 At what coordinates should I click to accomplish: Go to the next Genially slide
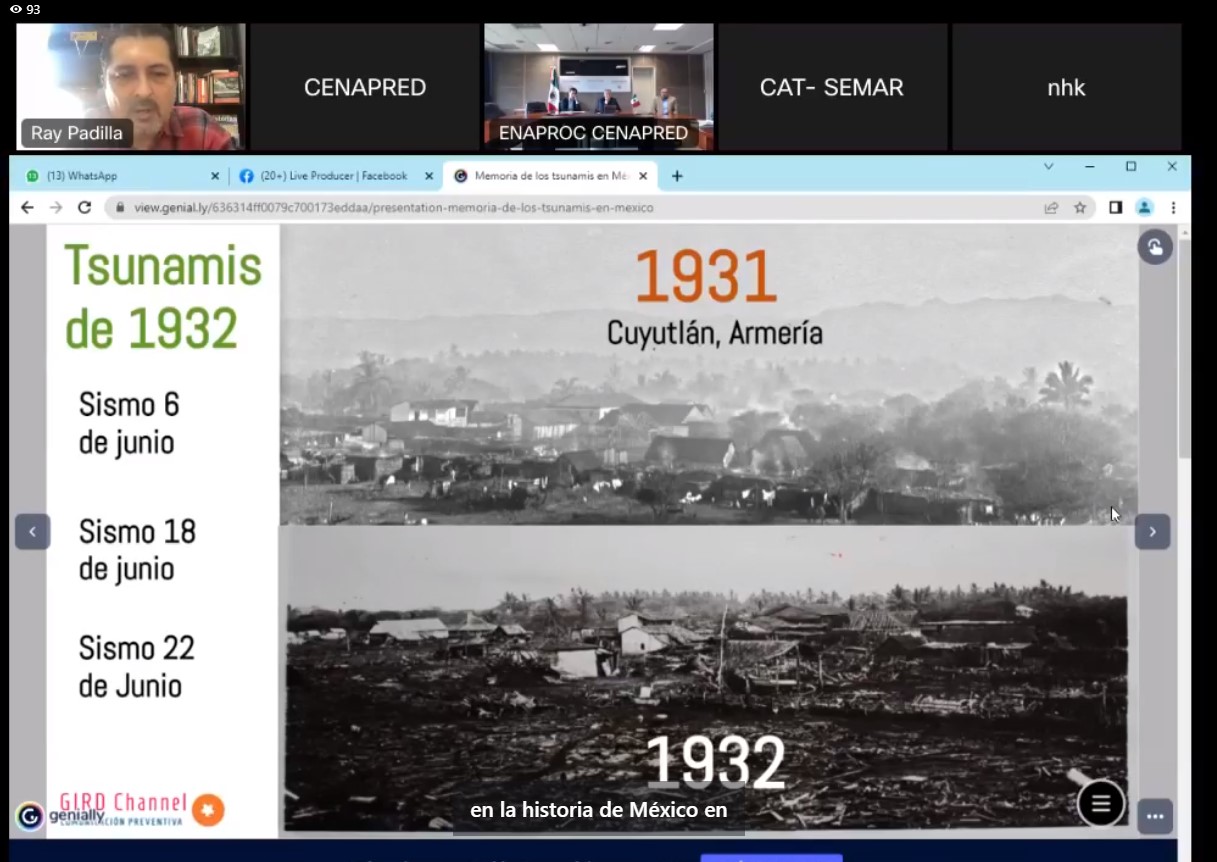(x=1152, y=532)
